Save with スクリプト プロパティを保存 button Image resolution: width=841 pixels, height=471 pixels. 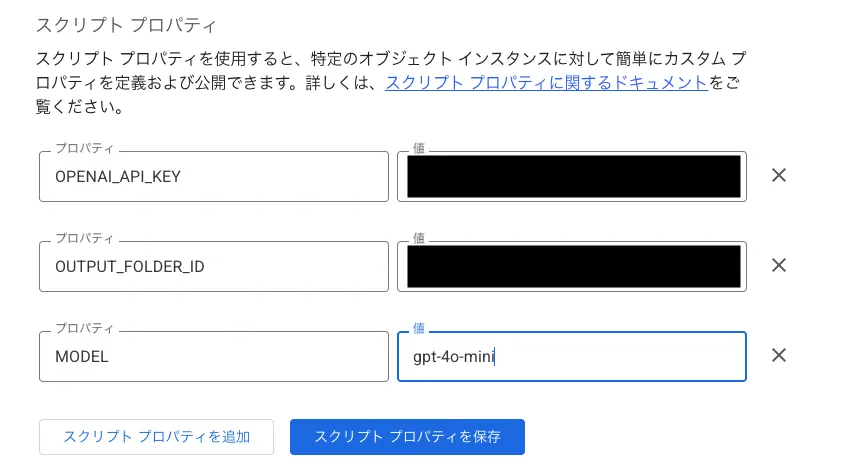tap(407, 437)
